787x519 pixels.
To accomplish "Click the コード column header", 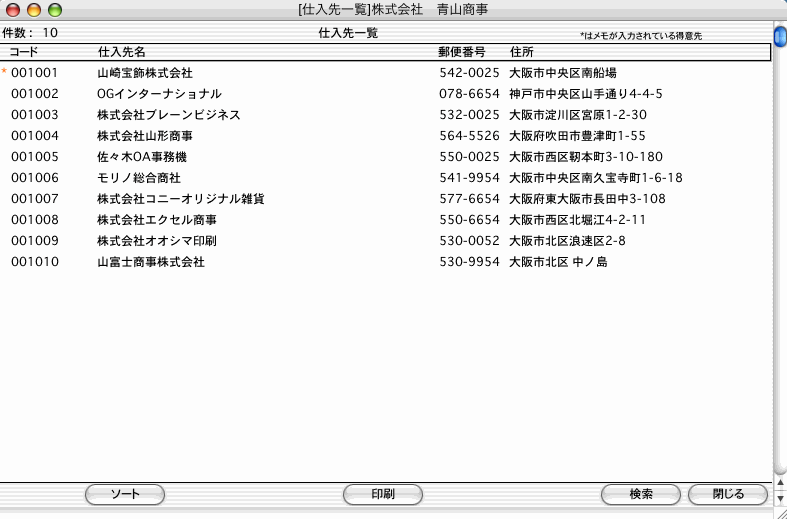I will [x=24, y=51].
